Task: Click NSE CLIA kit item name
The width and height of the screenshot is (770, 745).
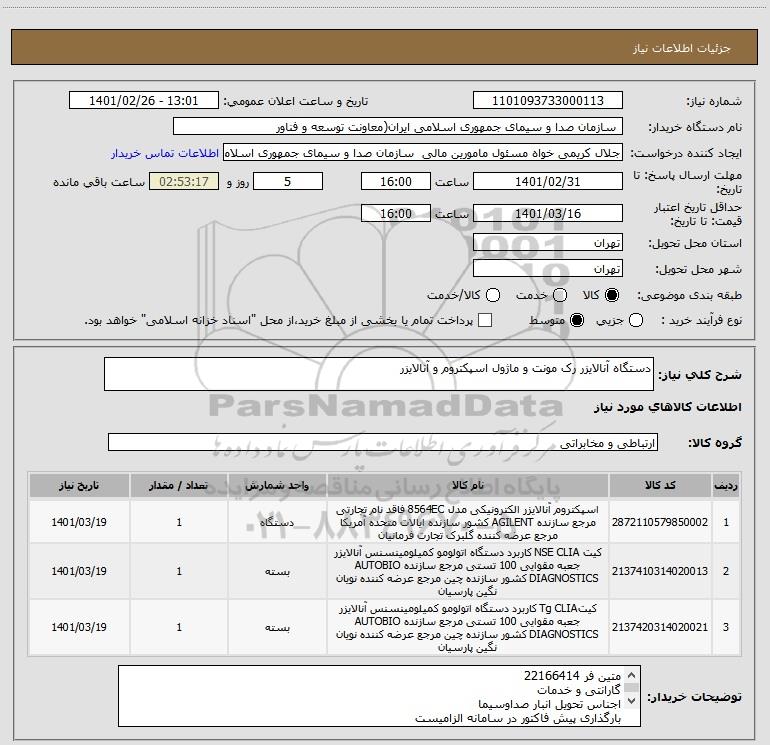Action: pos(468,571)
